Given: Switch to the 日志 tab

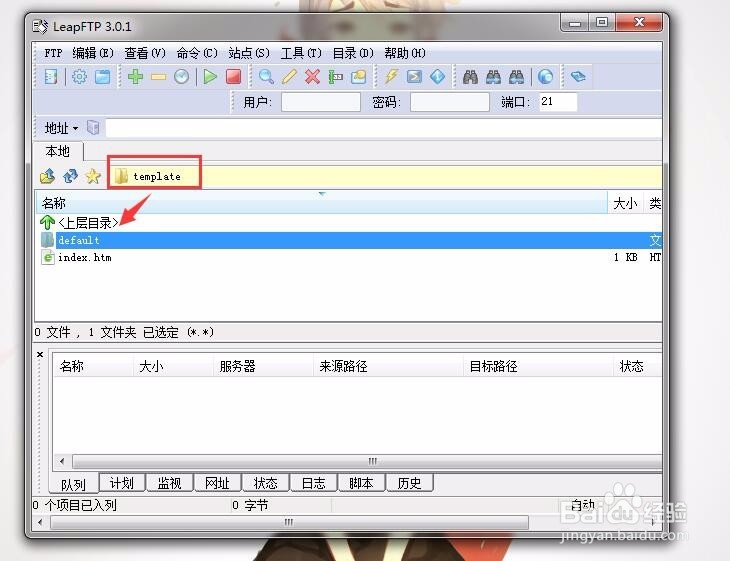Looking at the screenshot, I should pyautogui.click(x=313, y=483).
